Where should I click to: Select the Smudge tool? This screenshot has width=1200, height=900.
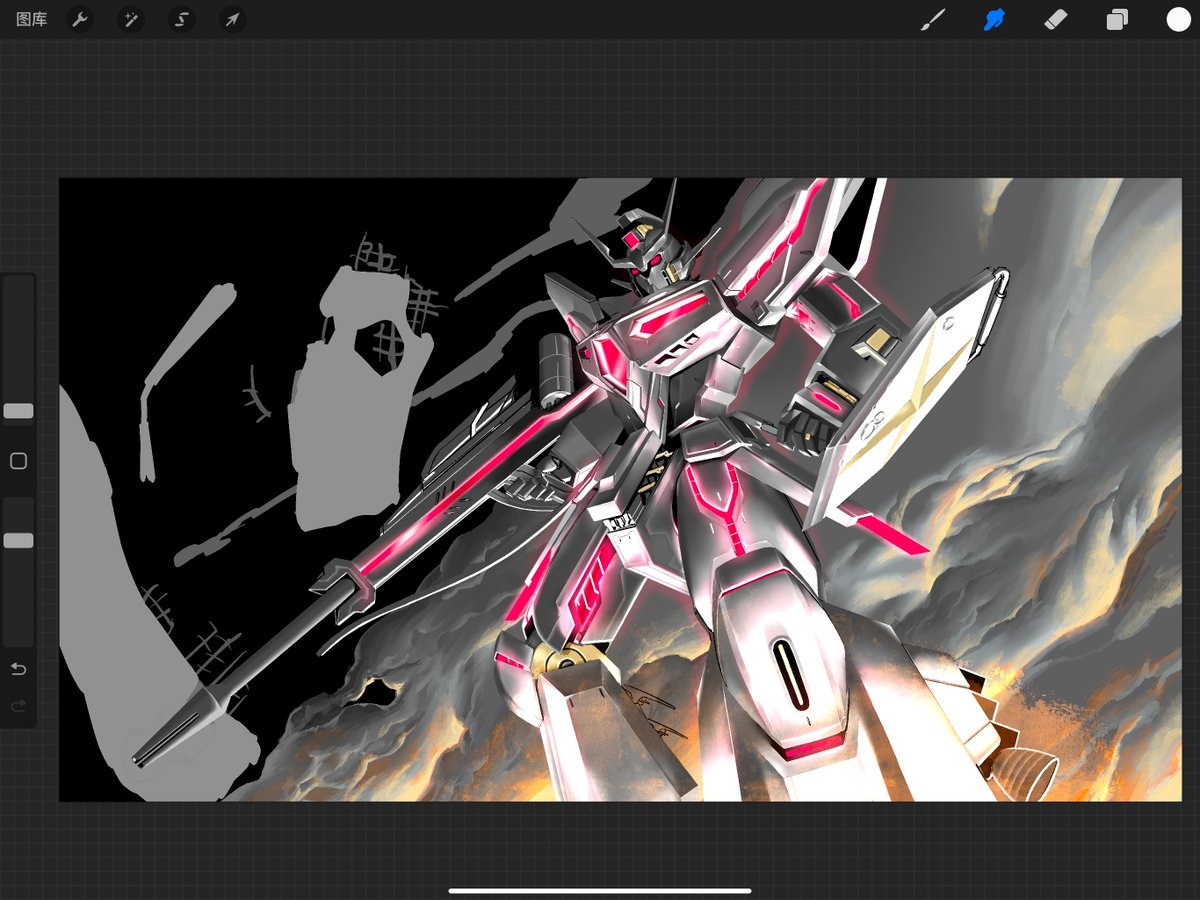(994, 20)
